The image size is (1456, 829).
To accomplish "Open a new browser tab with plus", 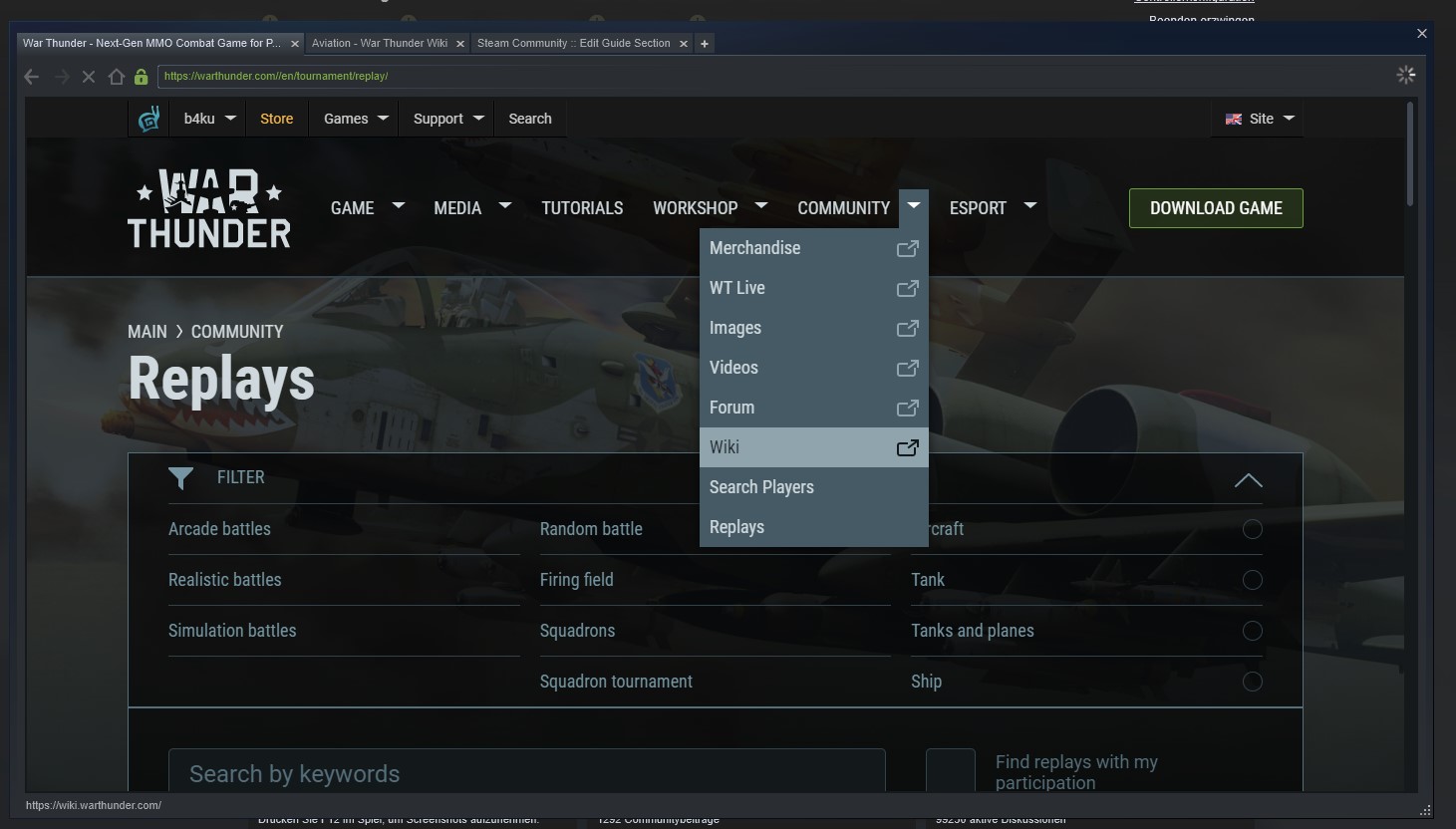I will click(705, 43).
